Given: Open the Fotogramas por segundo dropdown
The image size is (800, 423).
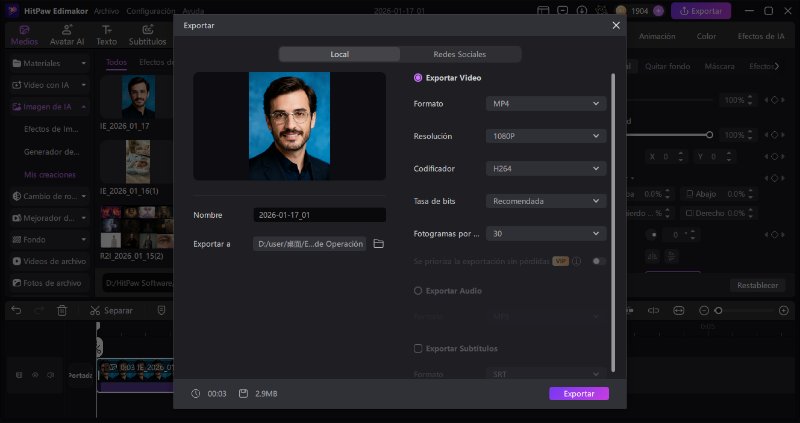Looking at the screenshot, I should pos(546,234).
